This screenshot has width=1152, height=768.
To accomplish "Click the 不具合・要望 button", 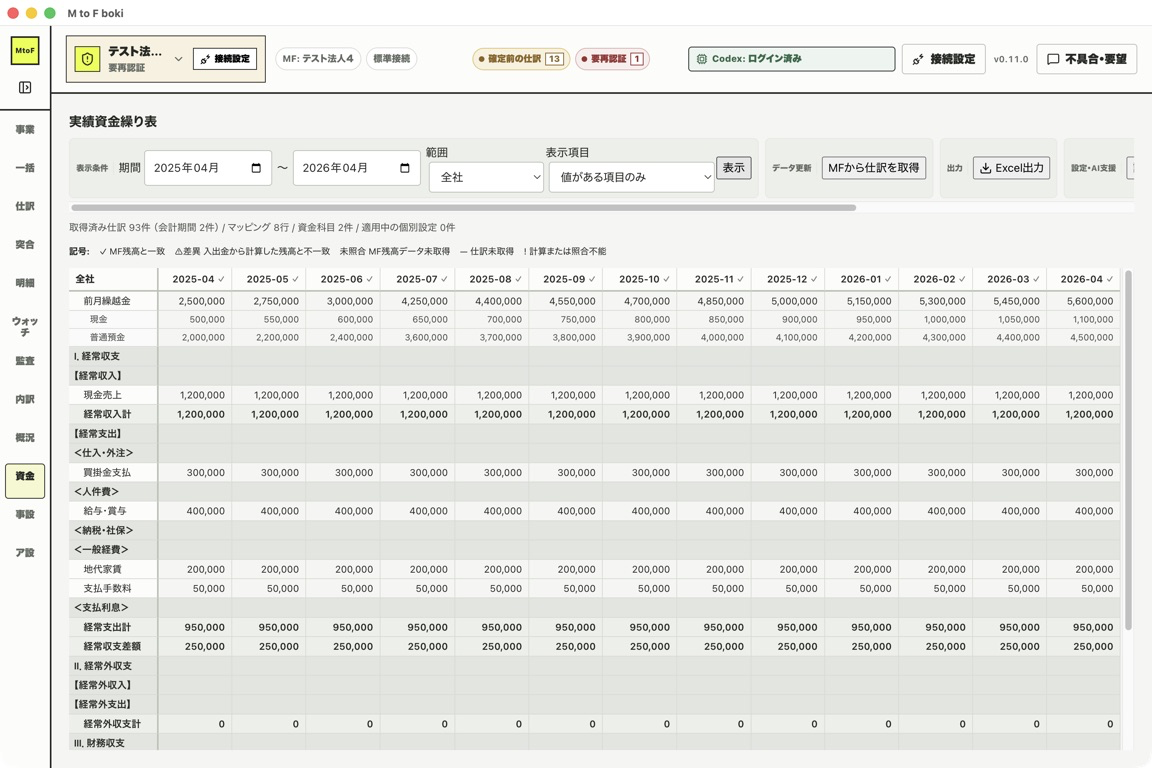I will point(1087,59).
